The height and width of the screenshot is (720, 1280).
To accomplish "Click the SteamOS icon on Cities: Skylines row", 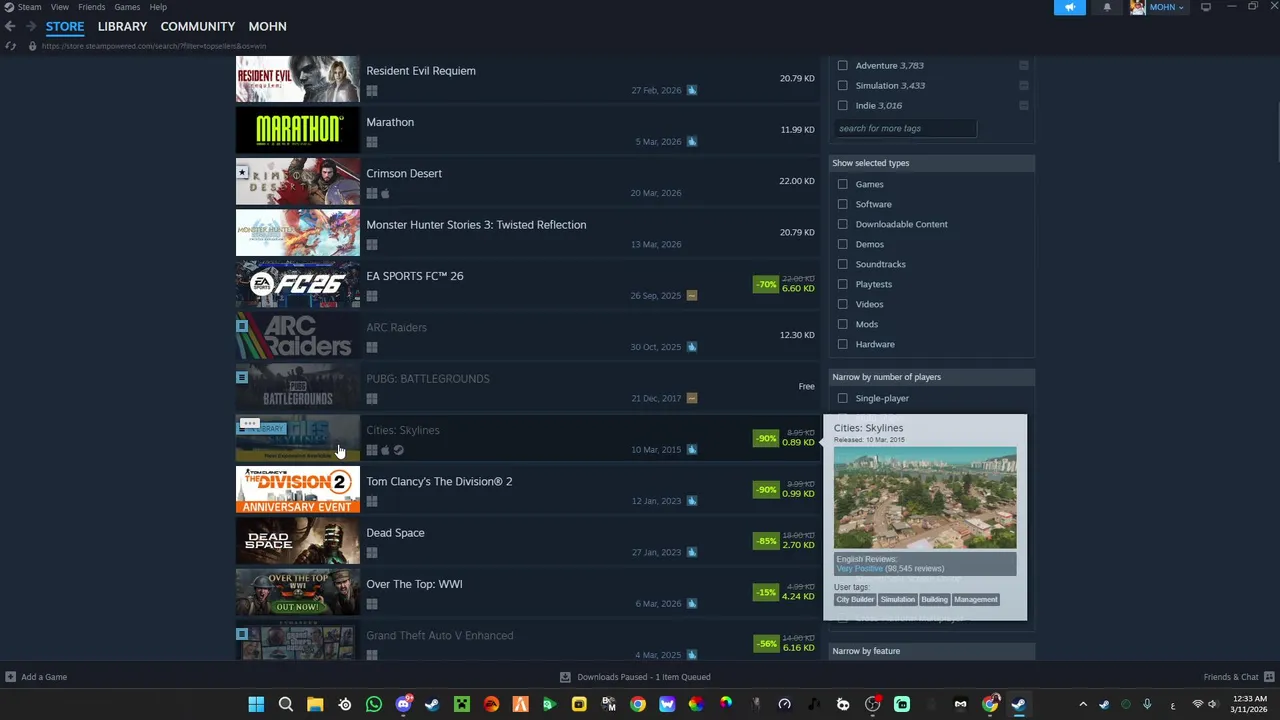I will click(x=398, y=450).
